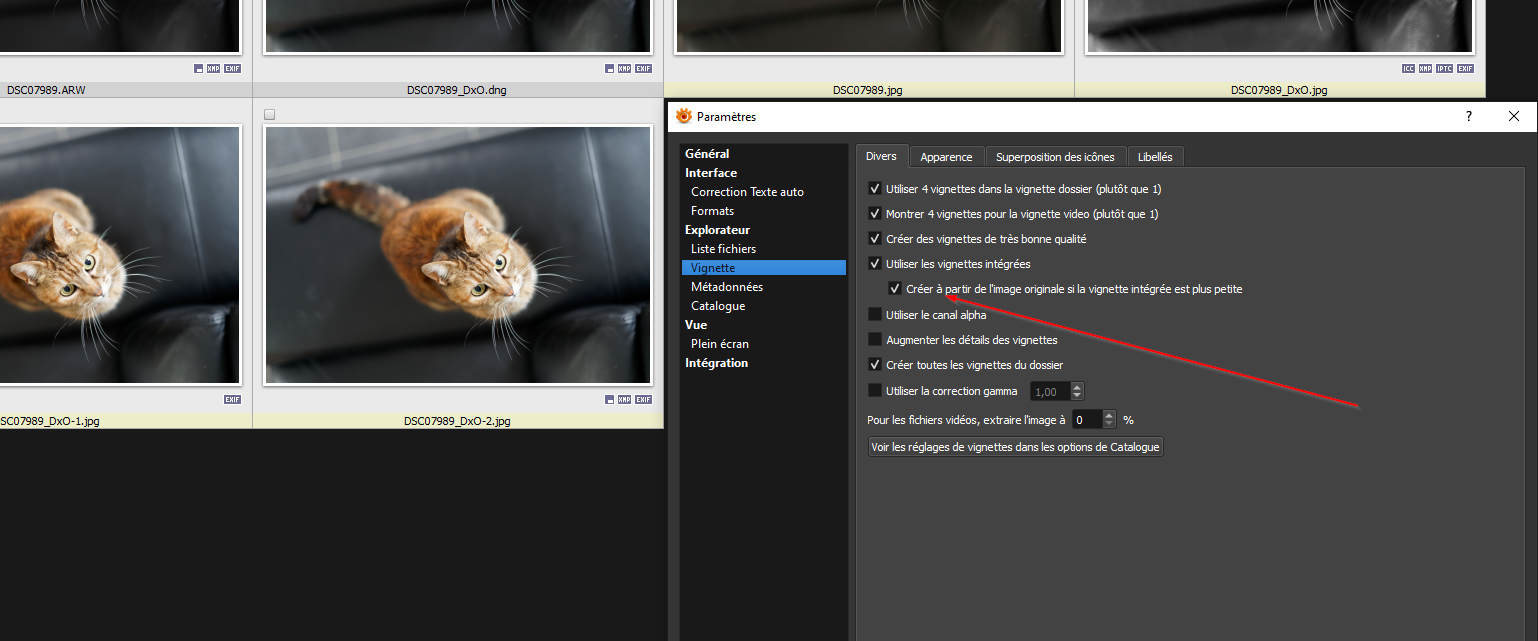This screenshot has height=641, width=1538.
Task: Decrease the gamma correction value with down arrow
Action: point(1077,396)
